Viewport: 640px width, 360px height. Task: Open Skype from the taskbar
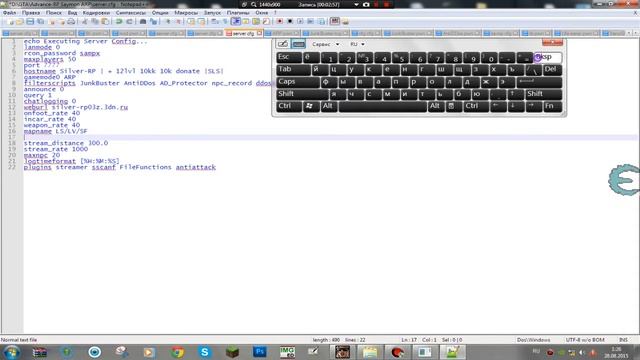click(x=204, y=352)
